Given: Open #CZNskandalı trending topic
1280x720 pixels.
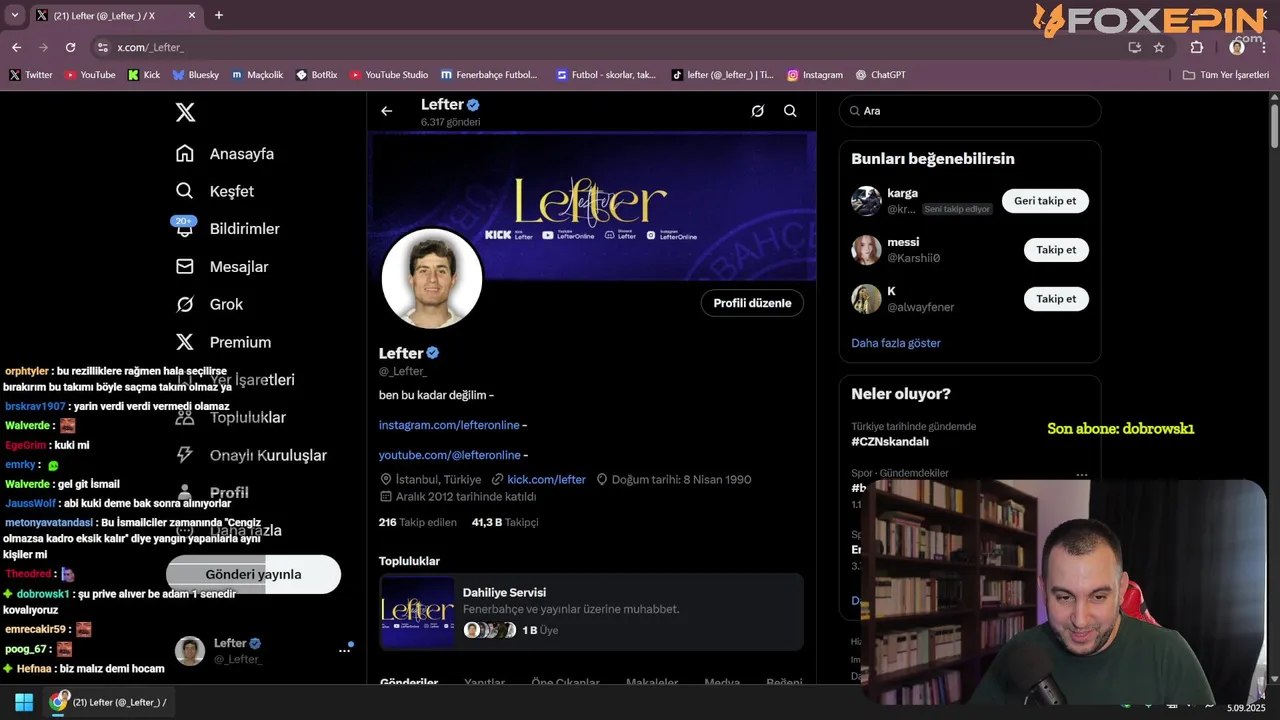Looking at the screenshot, I should point(890,442).
